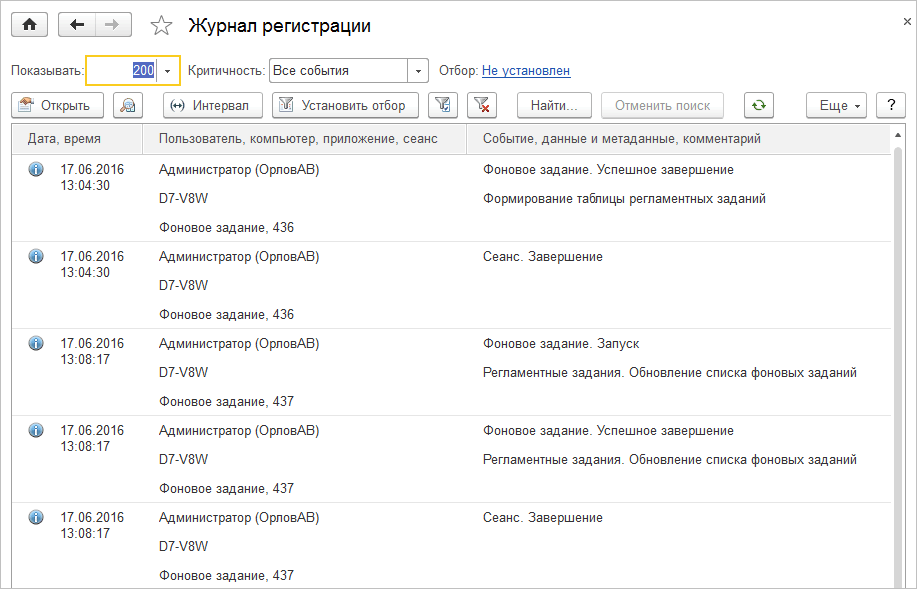Click the Home icon button
The height and width of the screenshot is (589, 917).
click(29, 26)
